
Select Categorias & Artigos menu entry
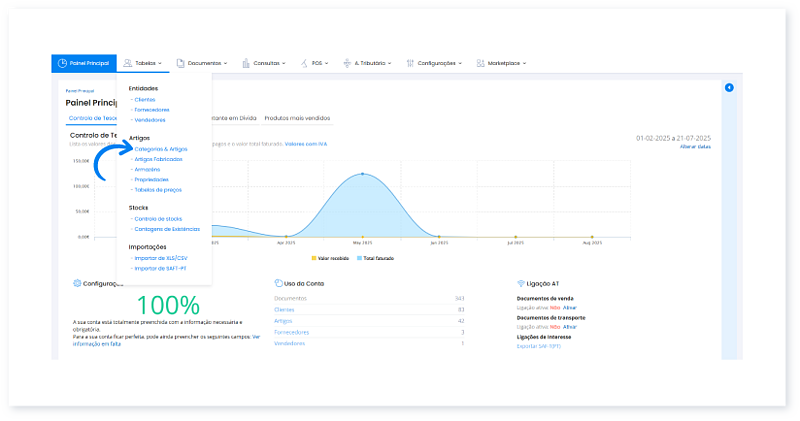point(160,149)
